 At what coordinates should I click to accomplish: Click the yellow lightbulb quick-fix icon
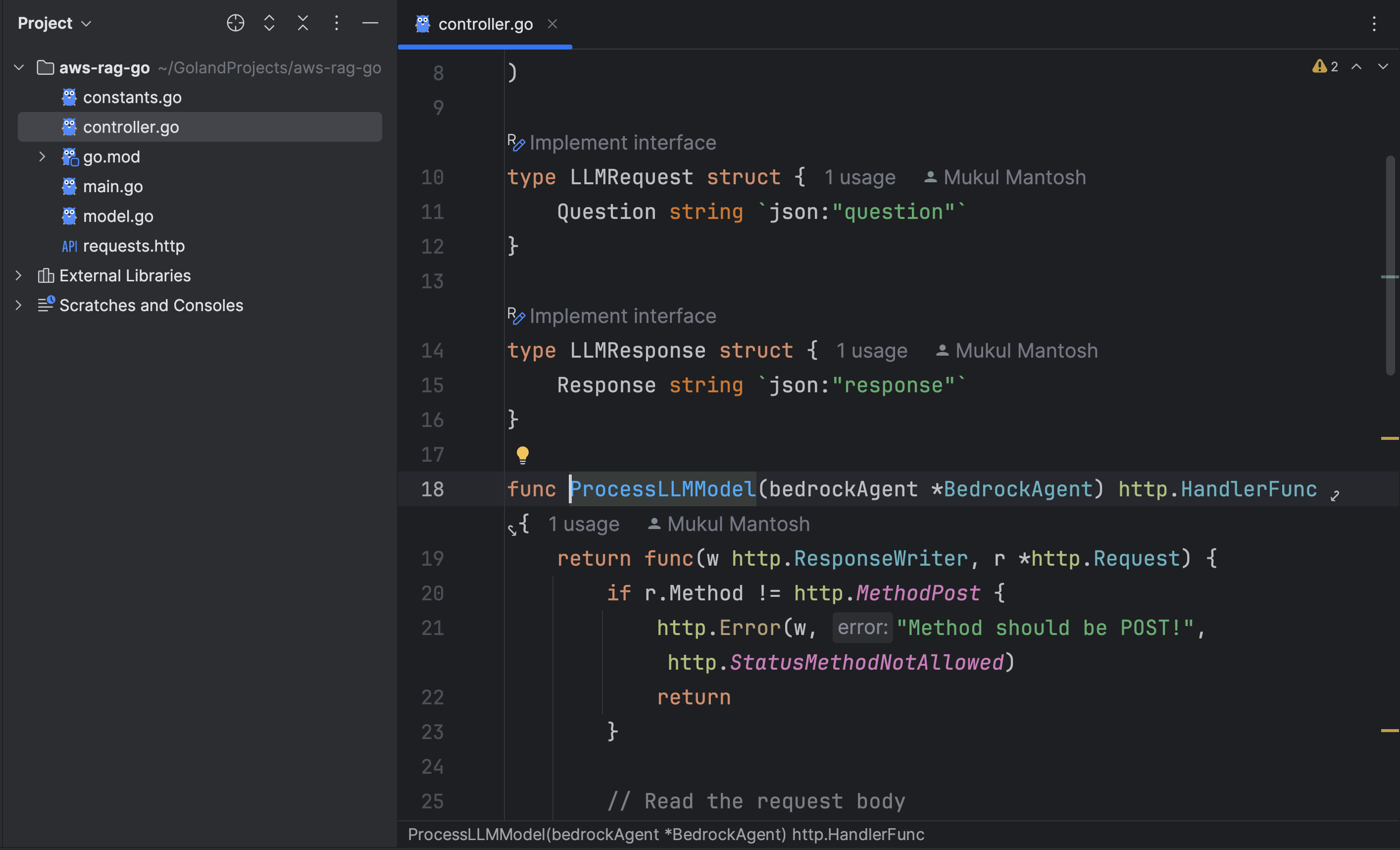point(522,455)
